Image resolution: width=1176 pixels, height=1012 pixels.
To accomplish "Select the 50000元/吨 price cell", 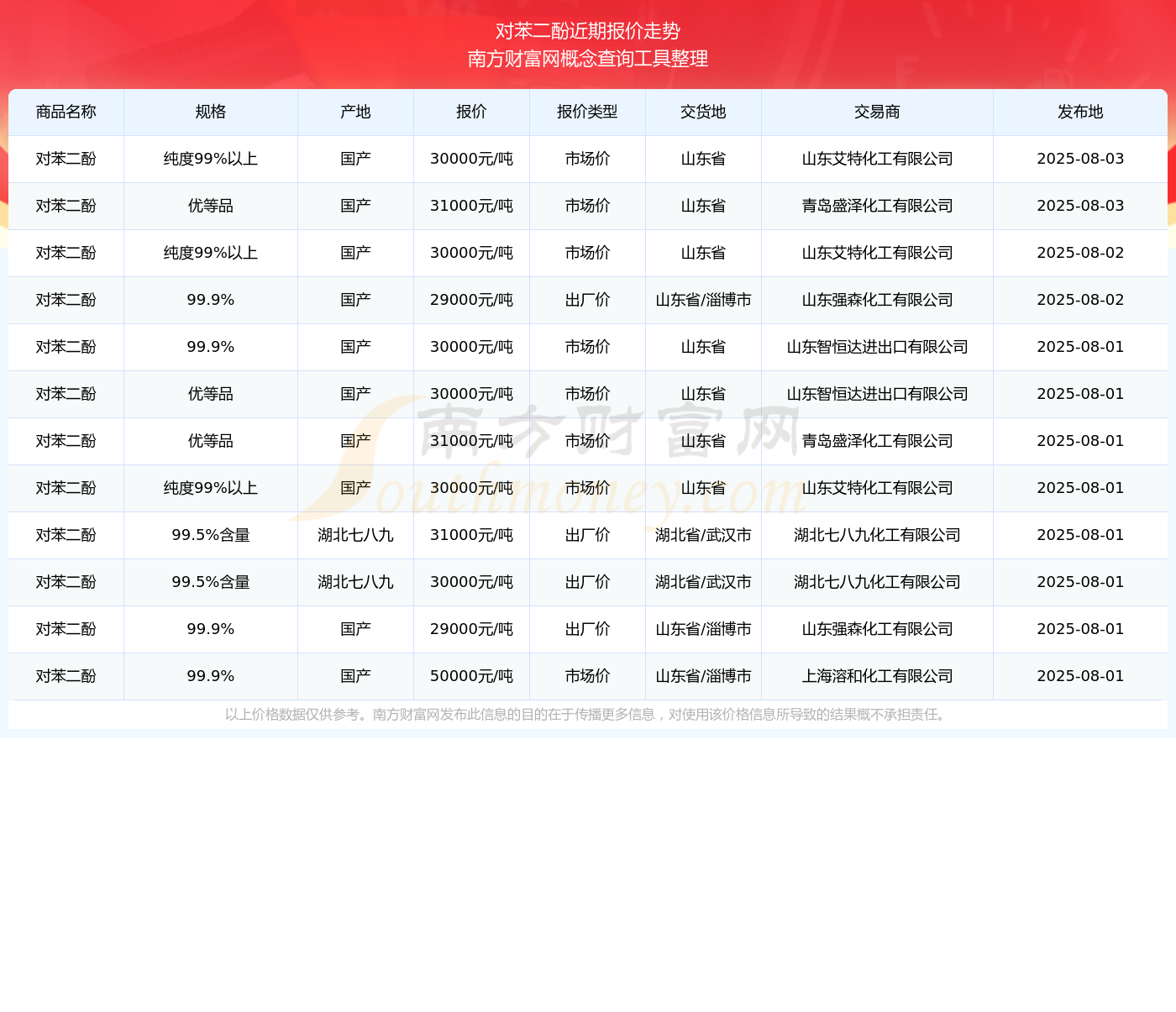I will pos(471,676).
